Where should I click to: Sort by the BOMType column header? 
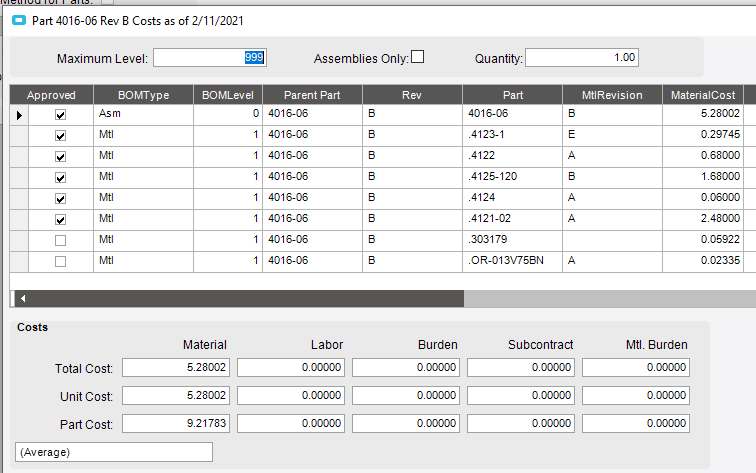144,95
